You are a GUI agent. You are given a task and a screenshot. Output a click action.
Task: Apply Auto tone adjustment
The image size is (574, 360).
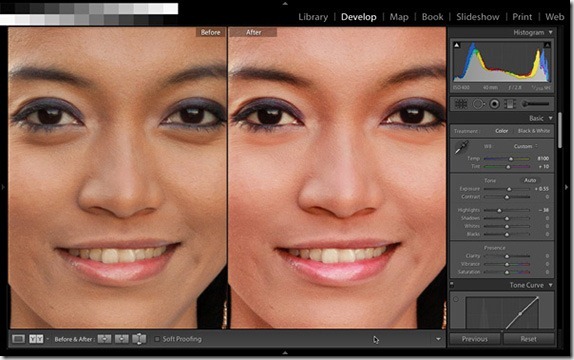tap(530, 180)
